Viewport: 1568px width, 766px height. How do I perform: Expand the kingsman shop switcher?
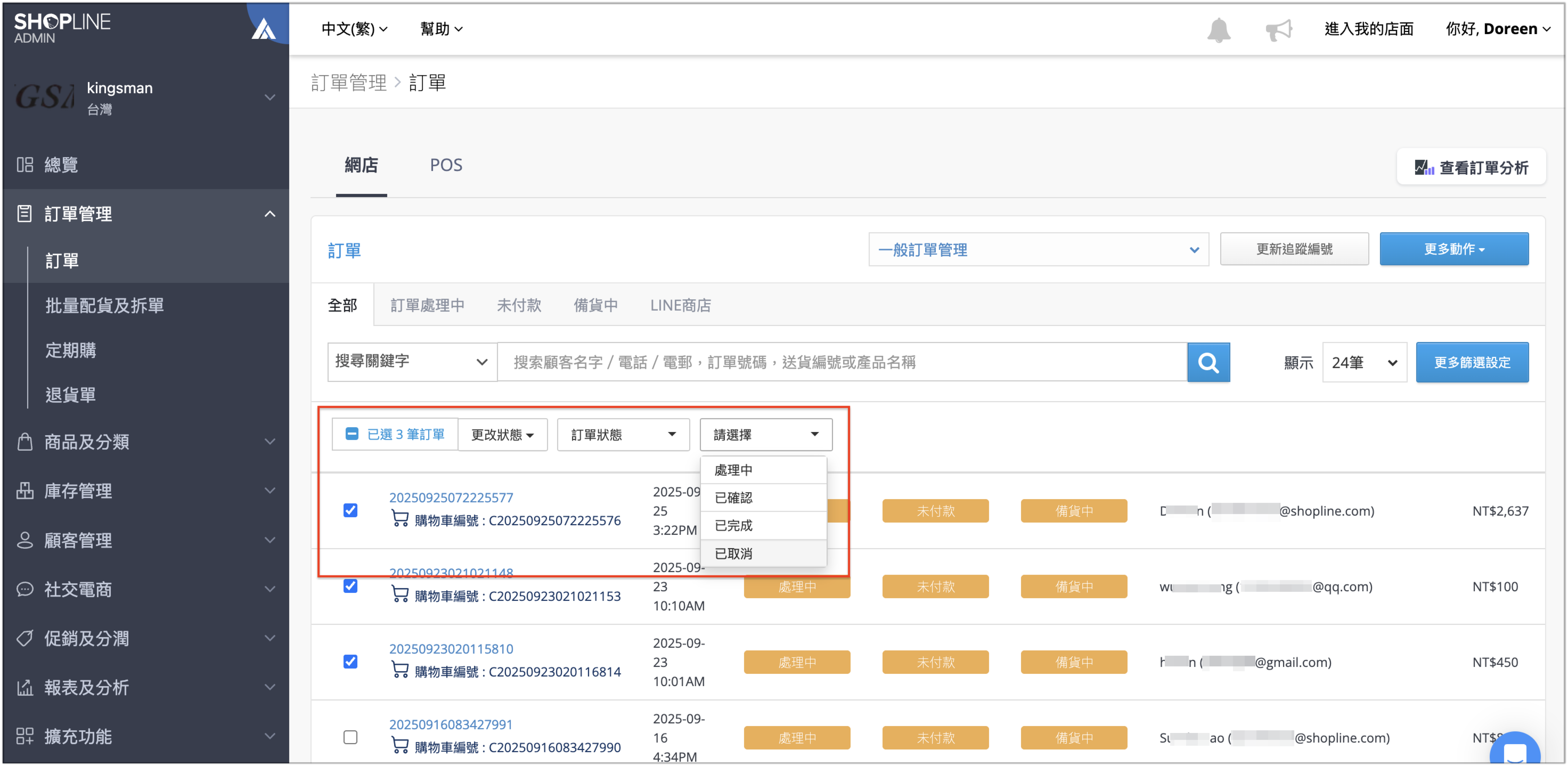pyautogui.click(x=270, y=97)
